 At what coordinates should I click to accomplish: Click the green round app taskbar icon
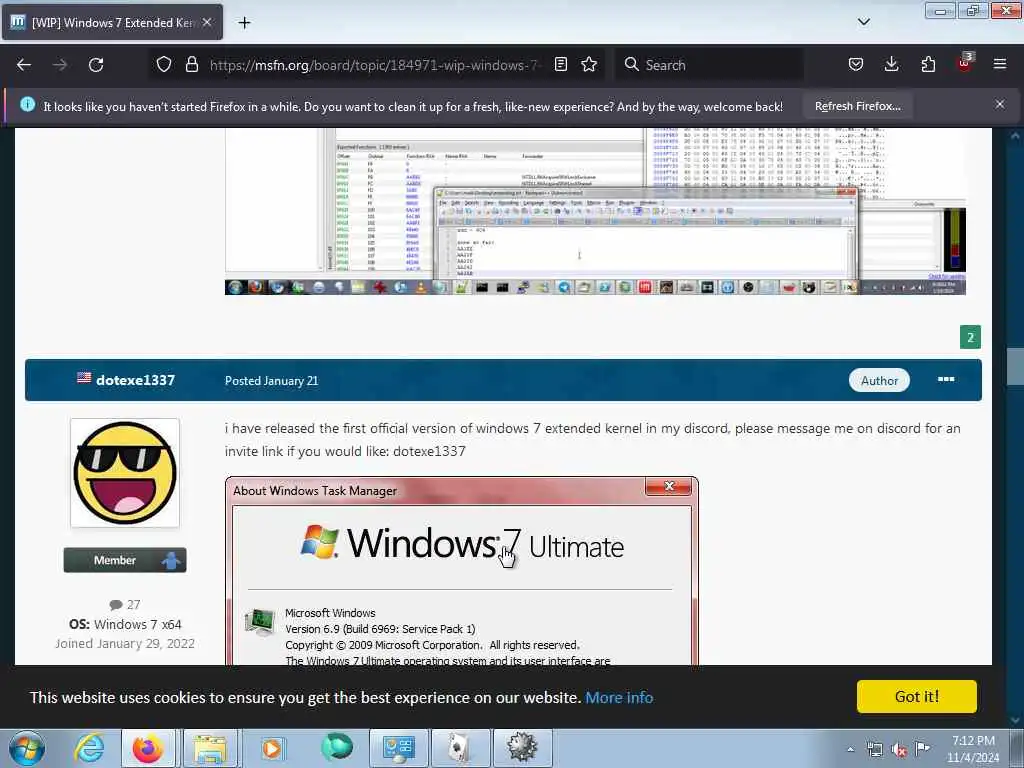click(x=337, y=746)
